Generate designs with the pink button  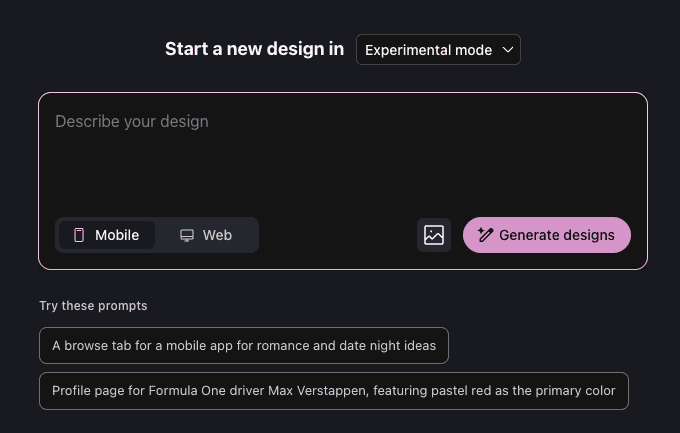click(x=547, y=235)
